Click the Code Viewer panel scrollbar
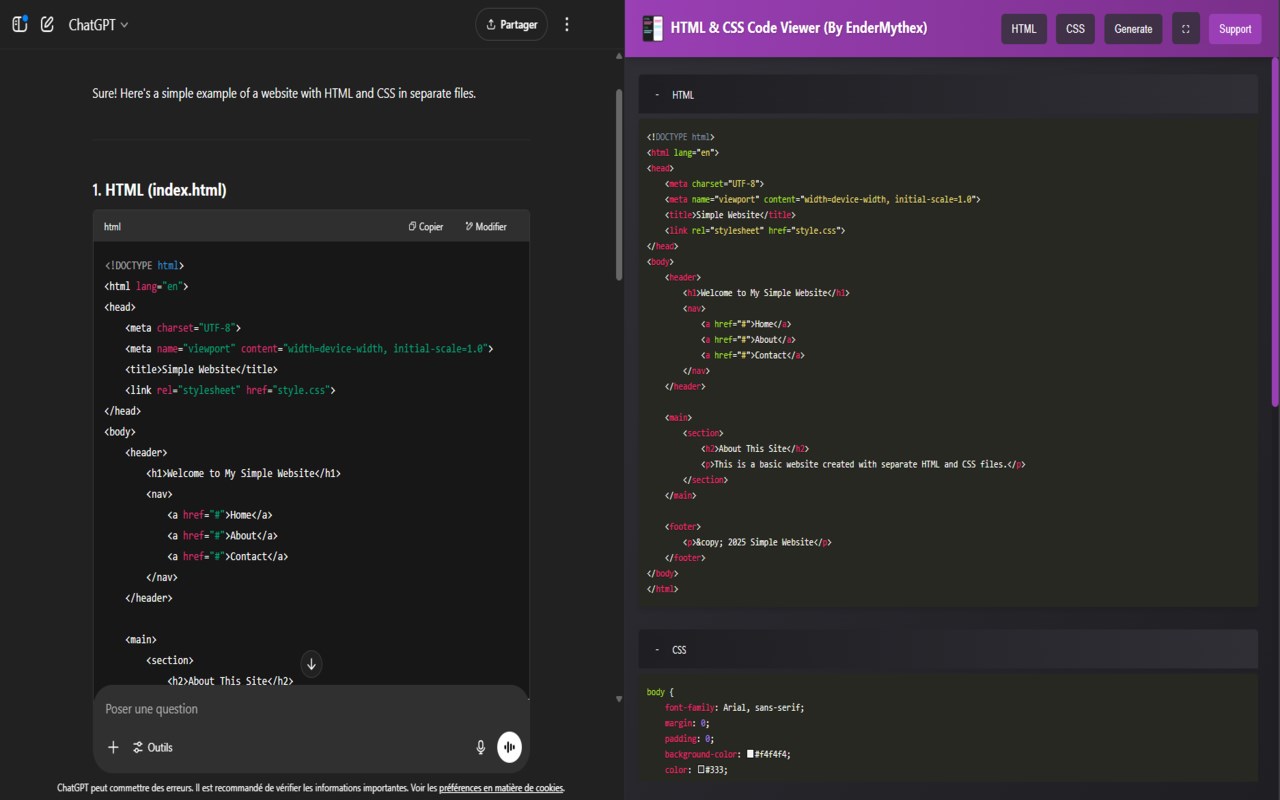Viewport: 1280px width, 800px height. tap(1275, 230)
